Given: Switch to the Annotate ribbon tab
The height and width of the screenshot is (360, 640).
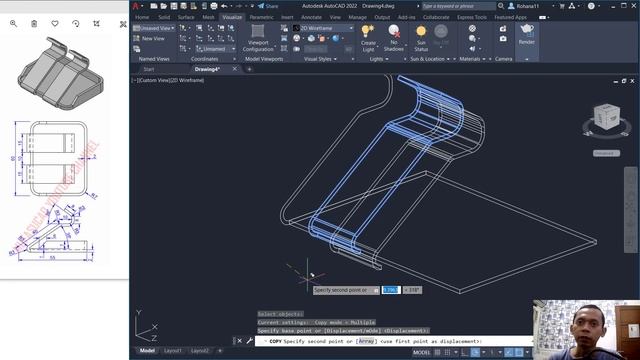Looking at the screenshot, I should [311, 17].
